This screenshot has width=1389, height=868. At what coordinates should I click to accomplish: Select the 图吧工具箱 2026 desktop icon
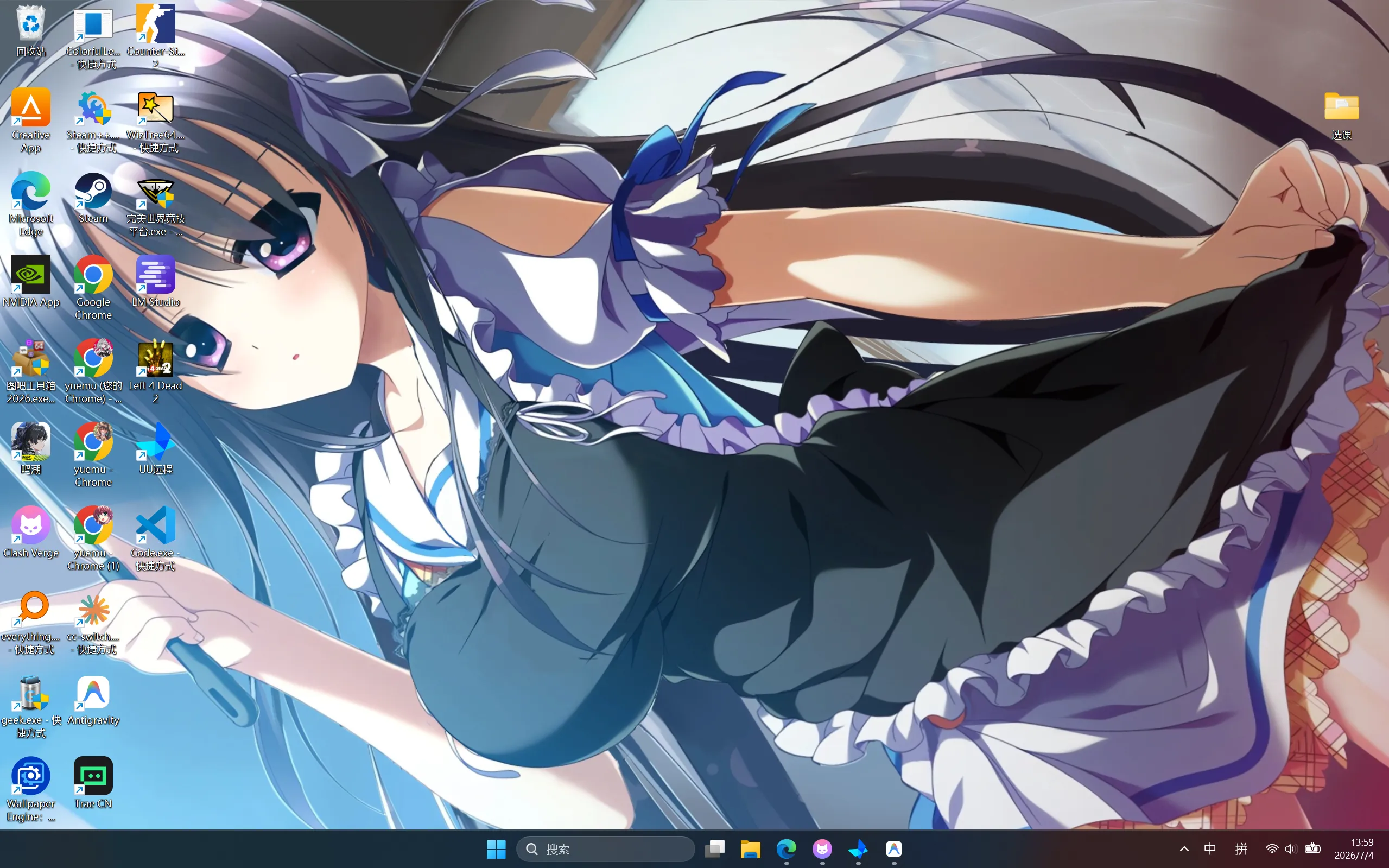(x=30, y=371)
